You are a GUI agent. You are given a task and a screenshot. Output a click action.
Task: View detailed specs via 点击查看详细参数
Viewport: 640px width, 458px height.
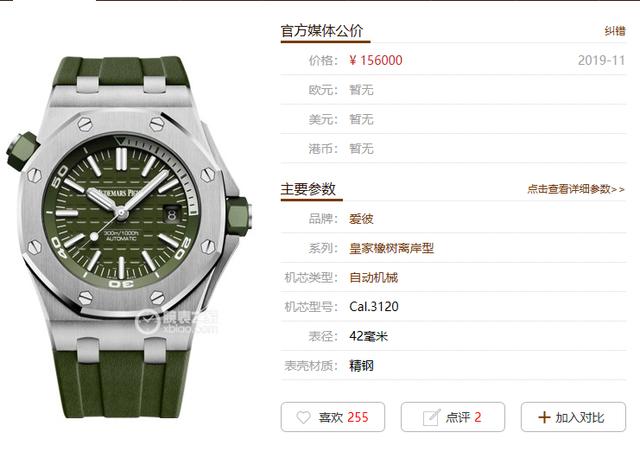tap(576, 189)
